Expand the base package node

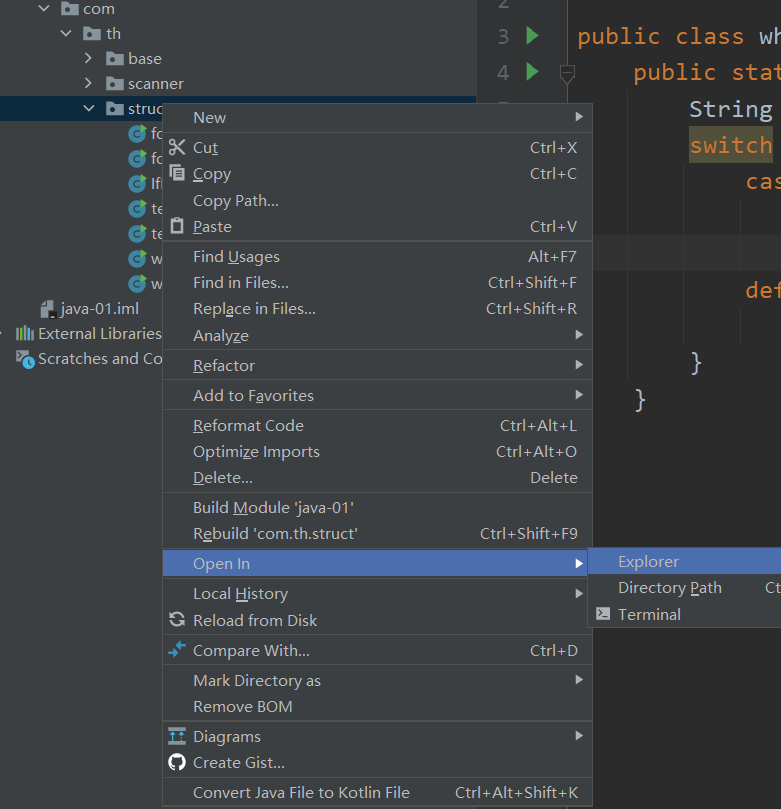point(88,58)
